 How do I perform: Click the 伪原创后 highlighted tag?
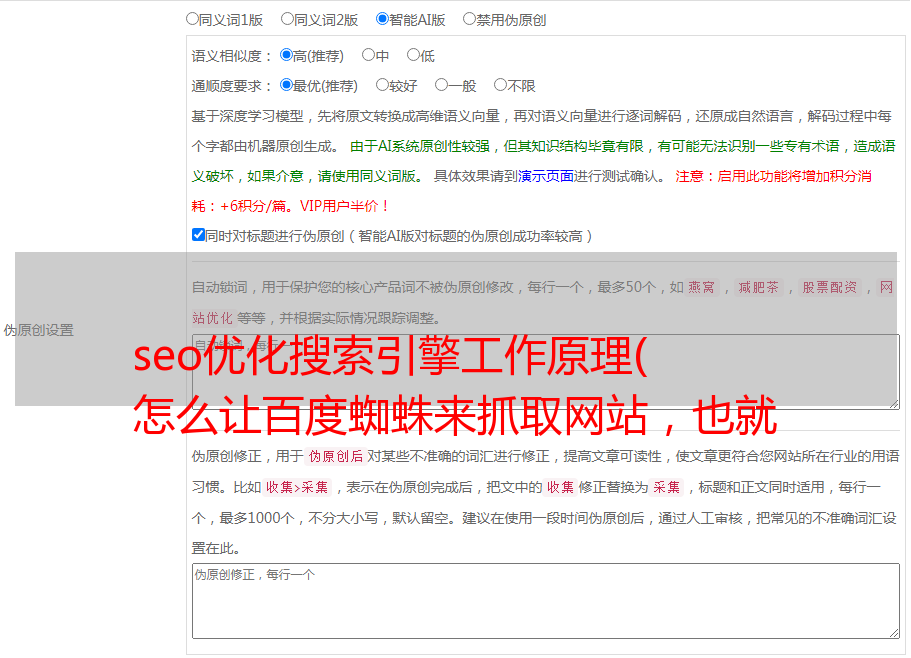[336, 456]
